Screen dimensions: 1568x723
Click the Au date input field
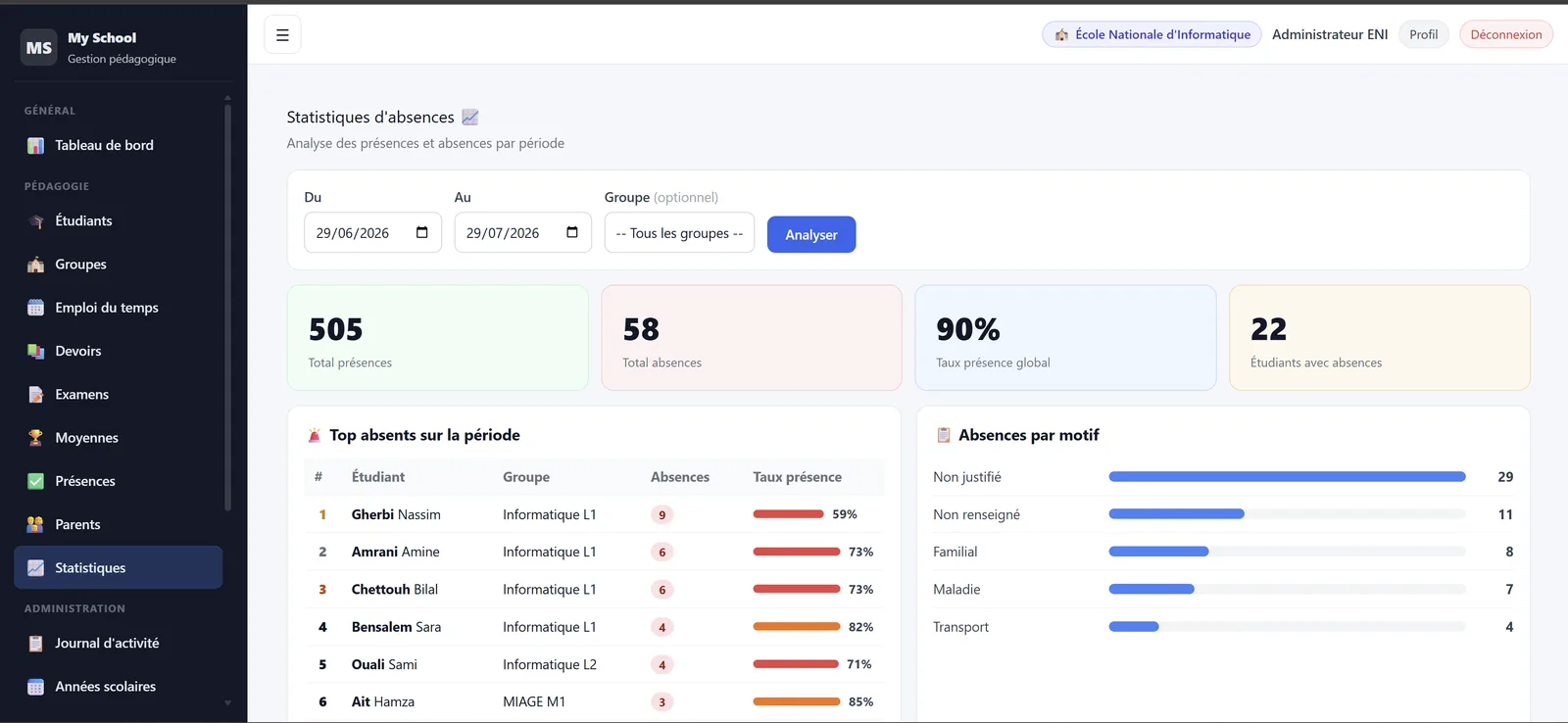pyautogui.click(x=523, y=233)
